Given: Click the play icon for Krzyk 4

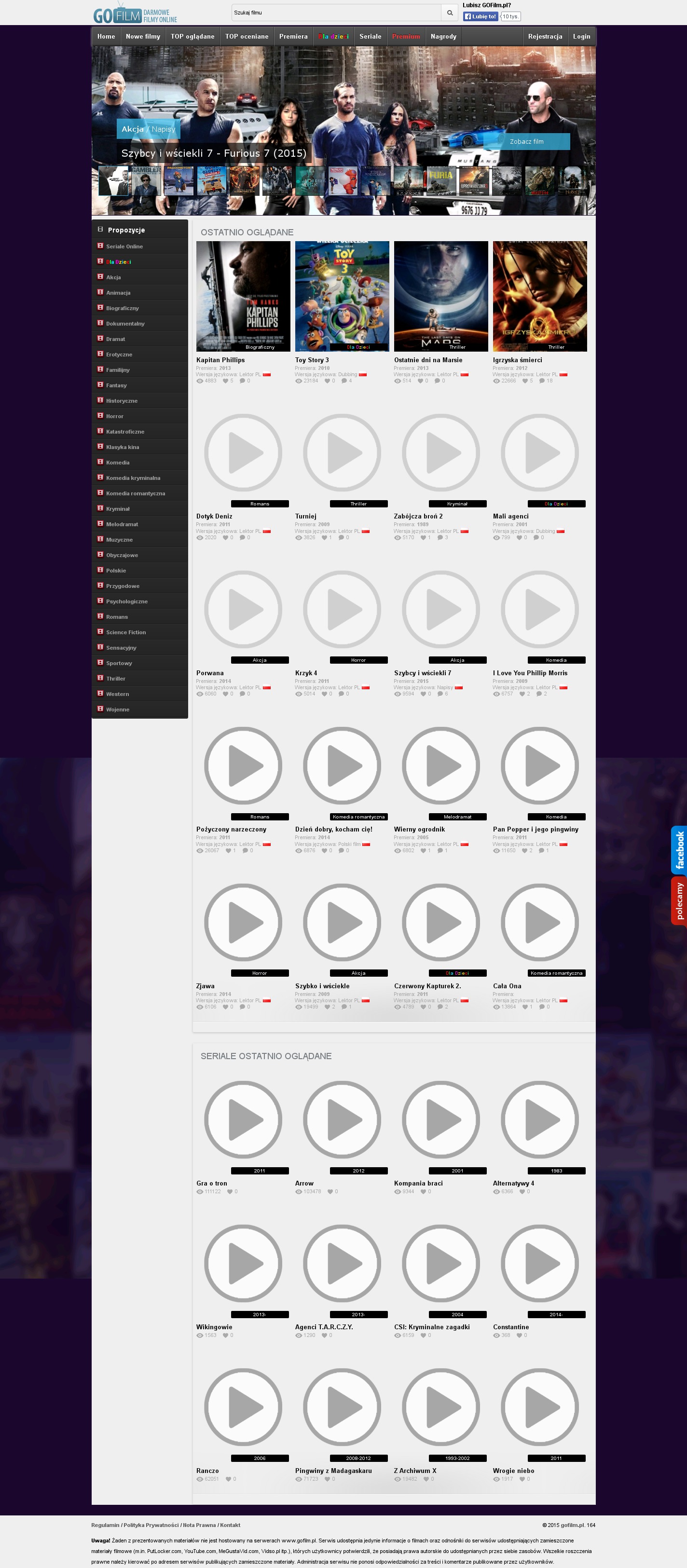Looking at the screenshot, I should coord(342,609).
